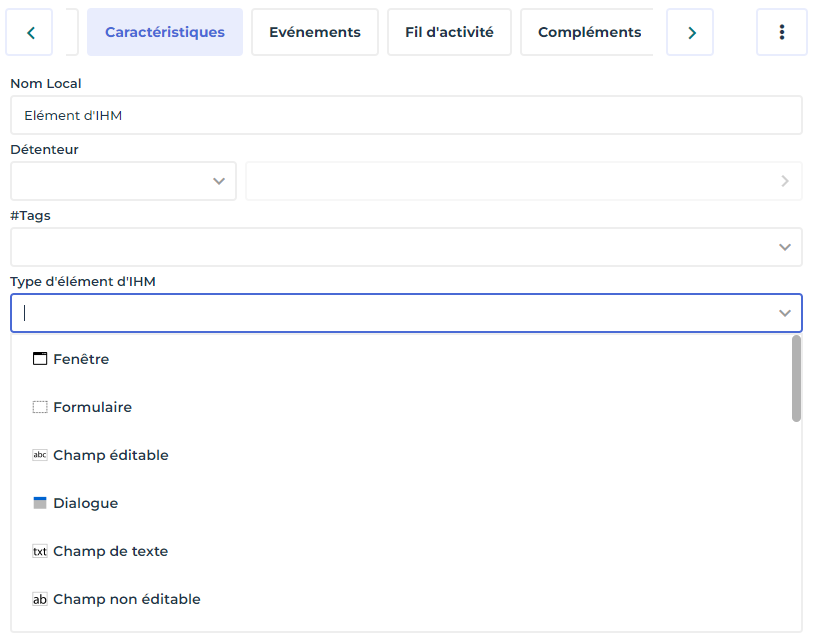This screenshot has height=640, width=819.
Task: Click the Champ éditable abc icon
Action: point(40,455)
